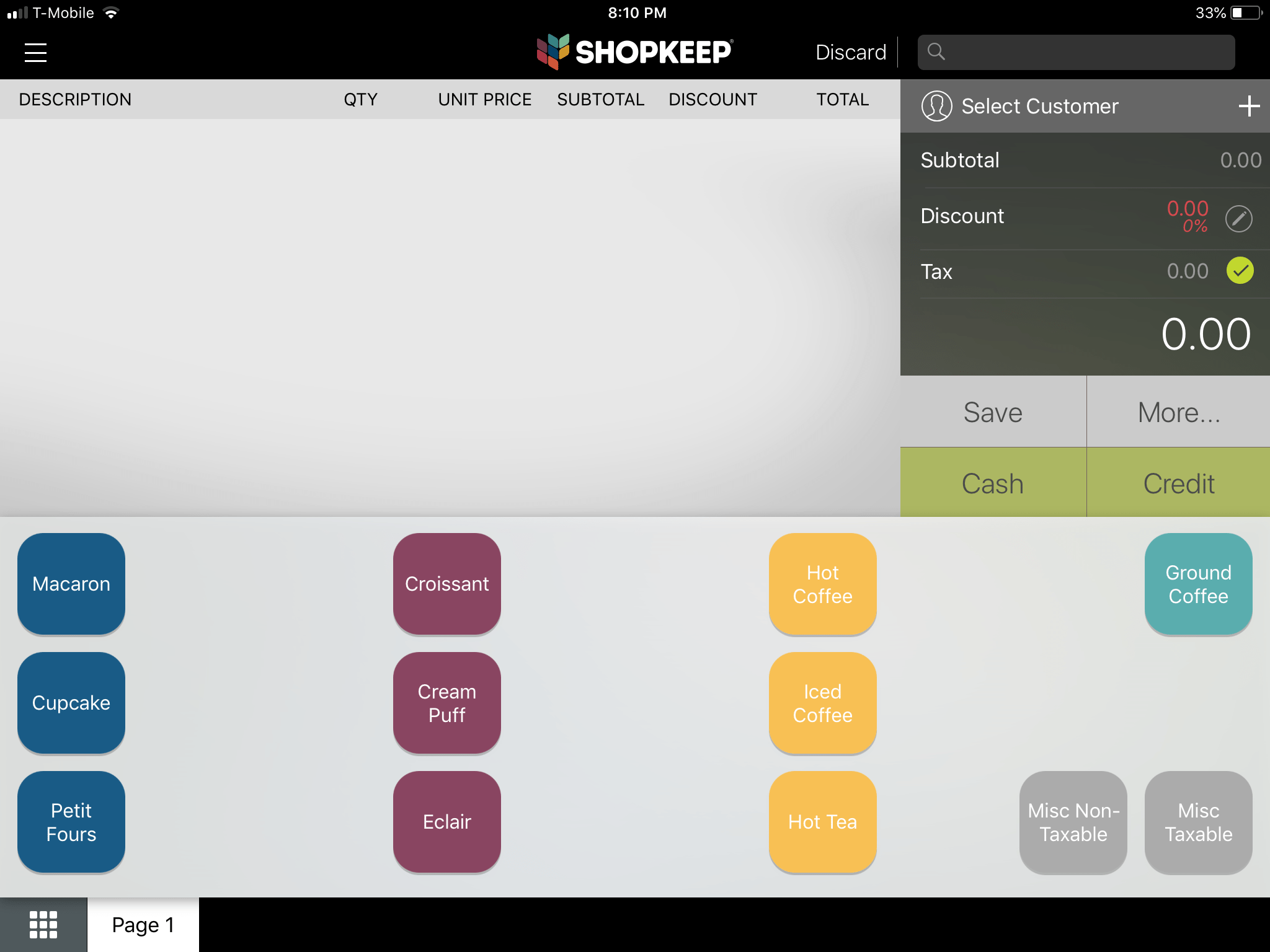Viewport: 1270px width, 952px height.
Task: Pay with Cash
Action: 993,483
